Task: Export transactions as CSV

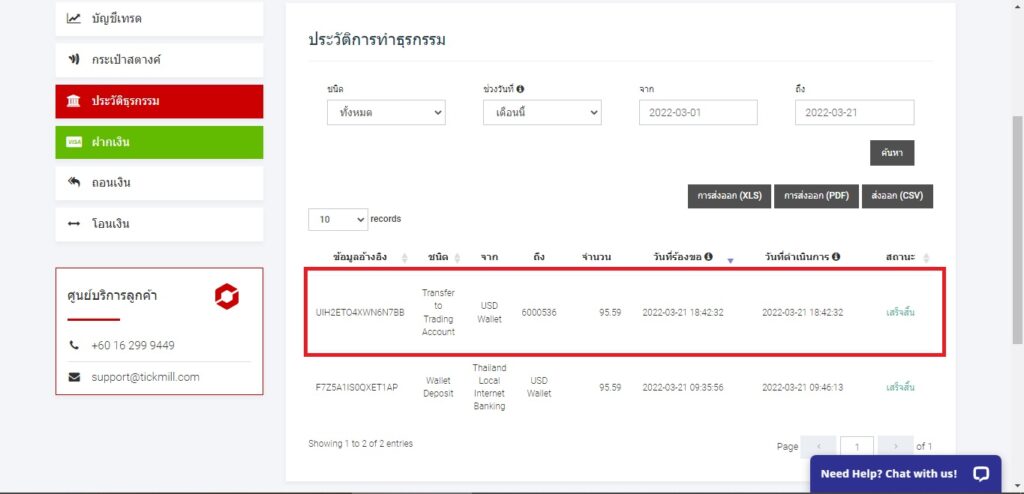Action: [x=897, y=196]
